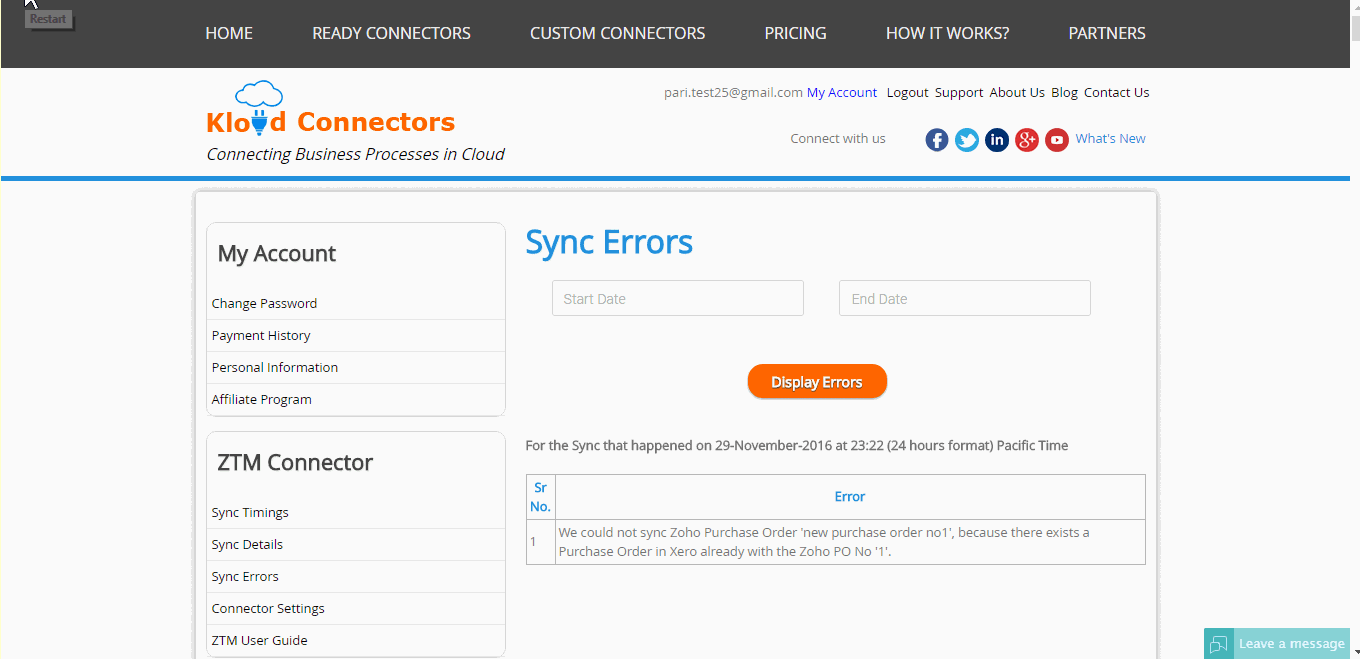Open CUSTOM CONNECTORS menu item
Screen dimensions: 1360x659
[x=618, y=33]
